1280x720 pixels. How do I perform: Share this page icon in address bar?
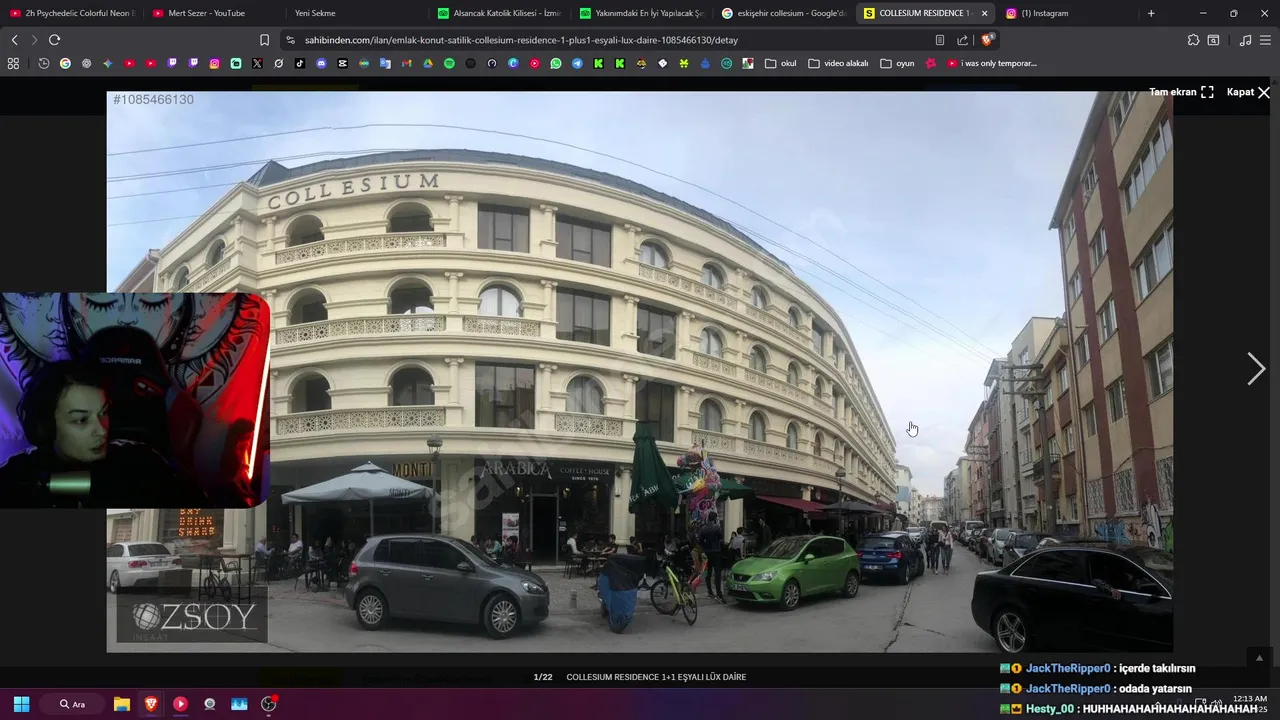tap(962, 40)
